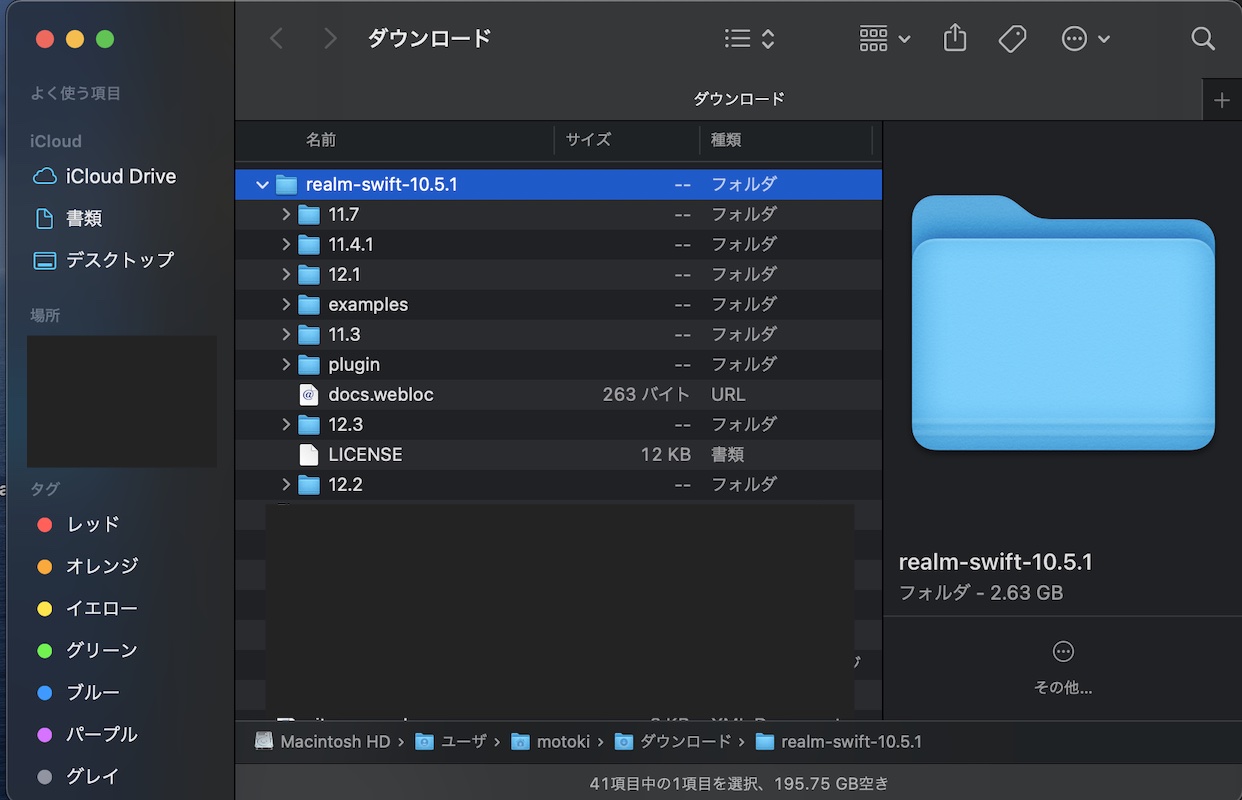Filter by gray グレイ tag dot
Screen dimensions: 1242x800
[44, 776]
